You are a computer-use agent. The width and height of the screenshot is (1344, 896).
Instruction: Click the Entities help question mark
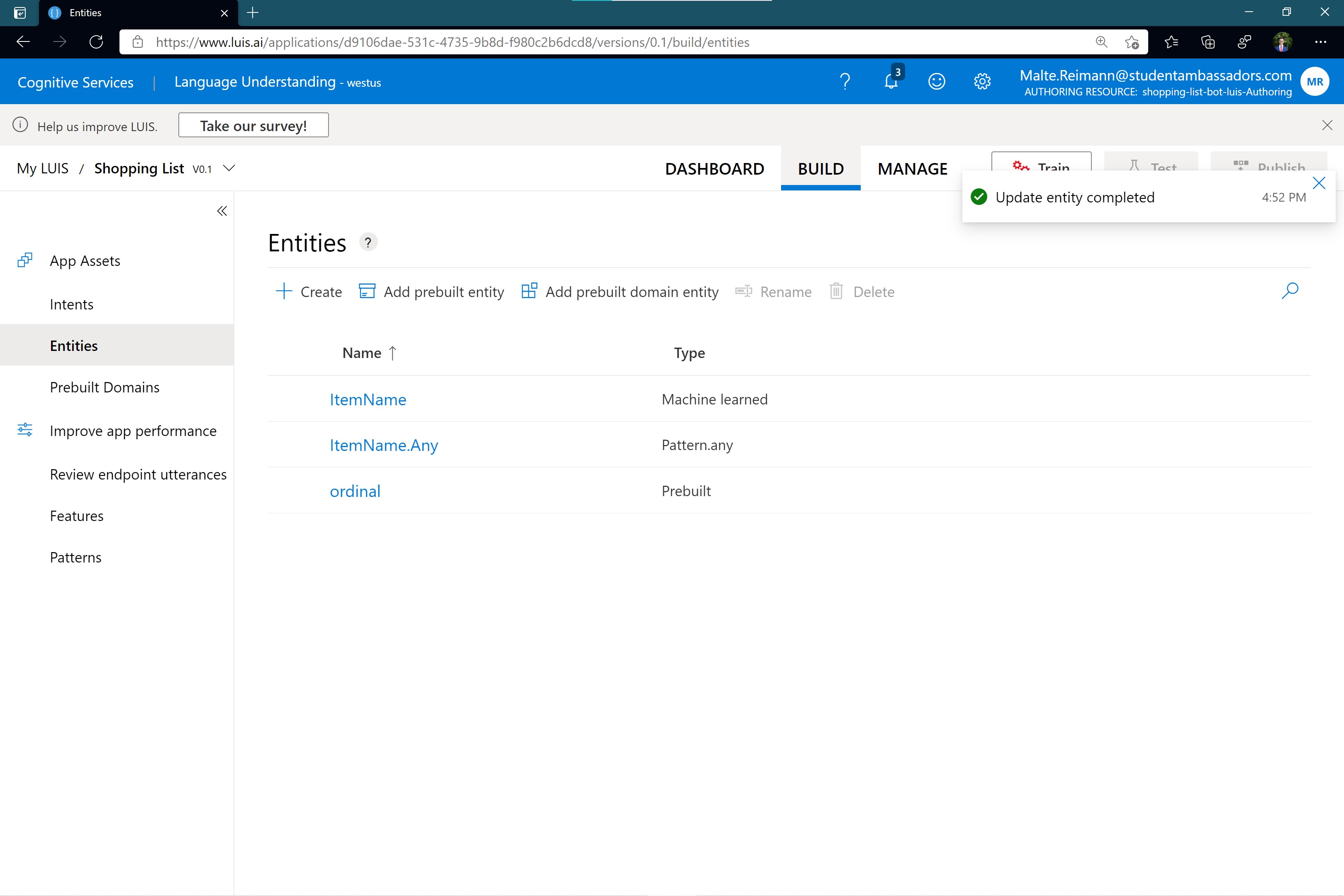(368, 243)
